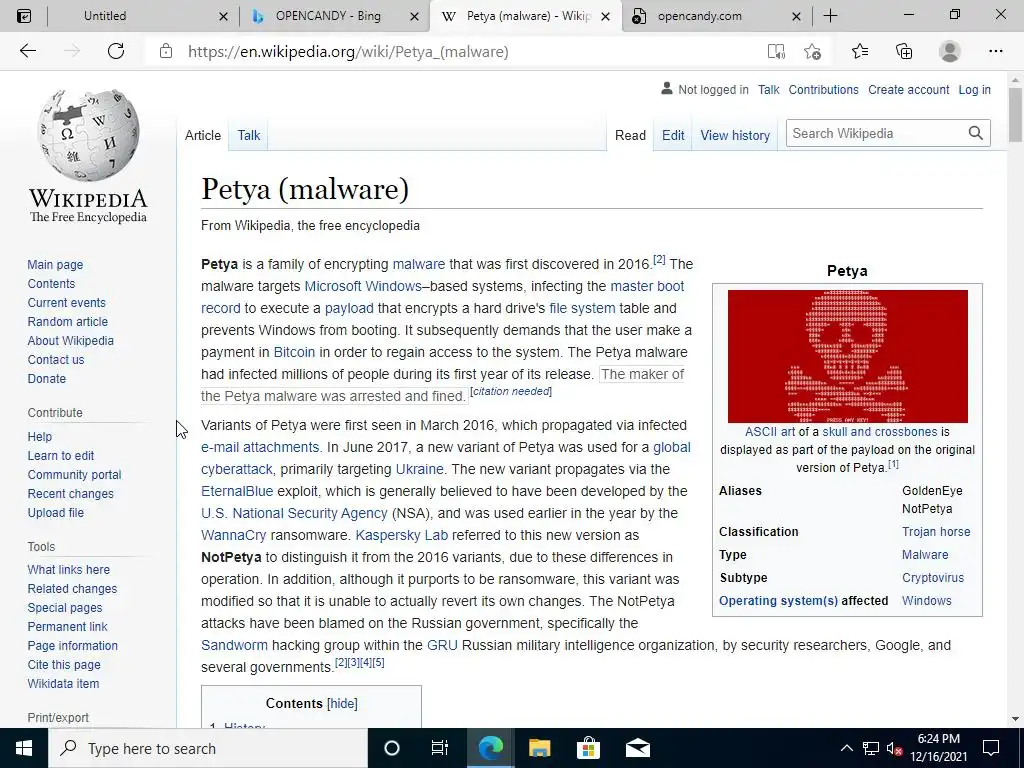This screenshot has height=768, width=1024.
Task: Click the Log in link
Action: 974,89
